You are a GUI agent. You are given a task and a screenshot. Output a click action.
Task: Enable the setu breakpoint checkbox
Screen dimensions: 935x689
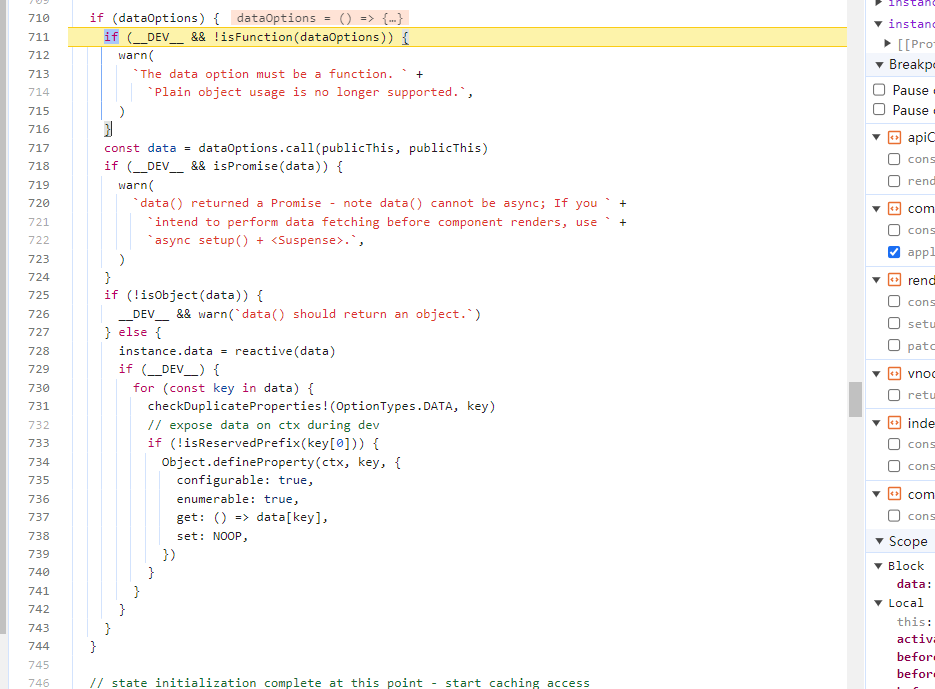[x=894, y=323]
